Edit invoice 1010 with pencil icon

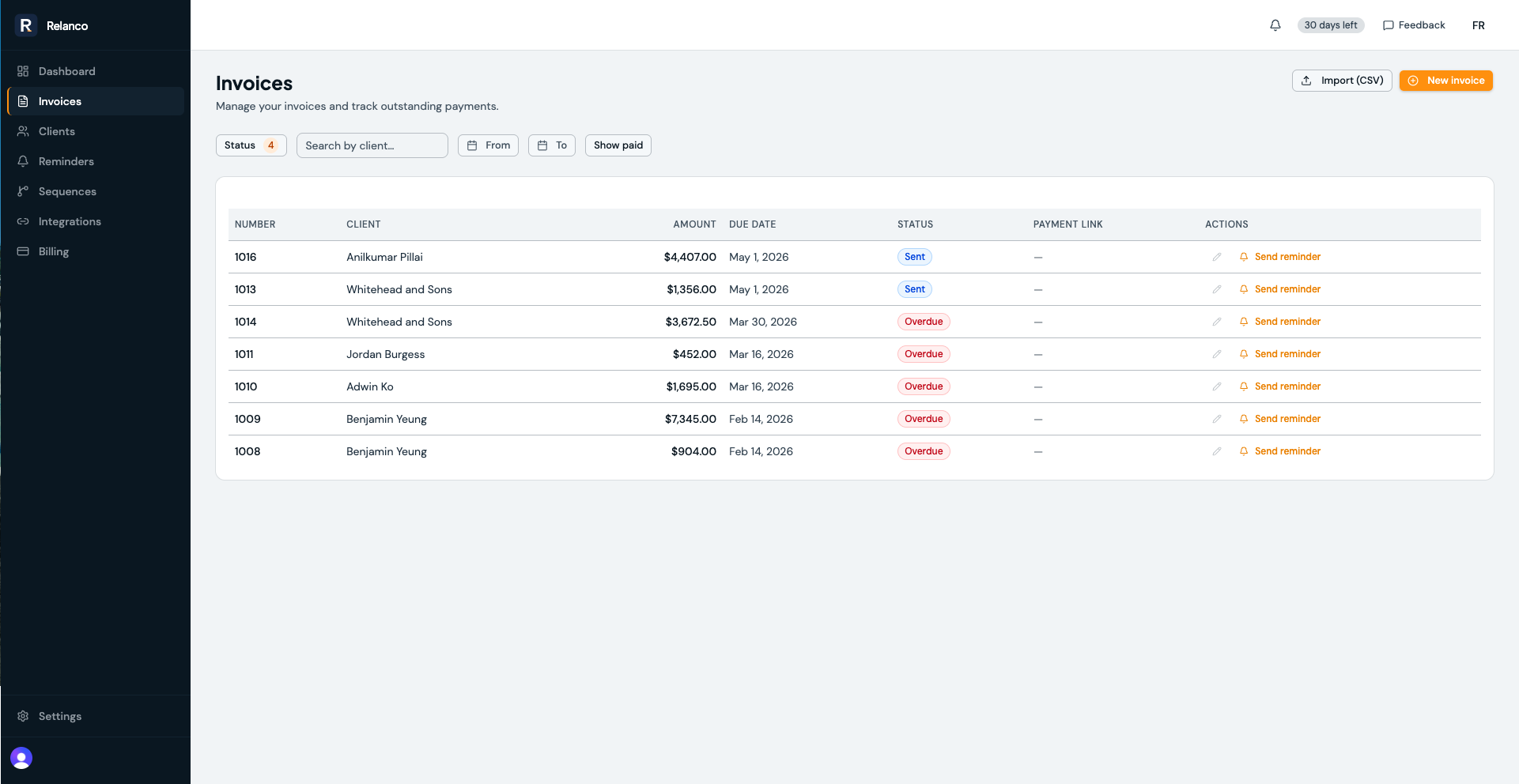1217,386
